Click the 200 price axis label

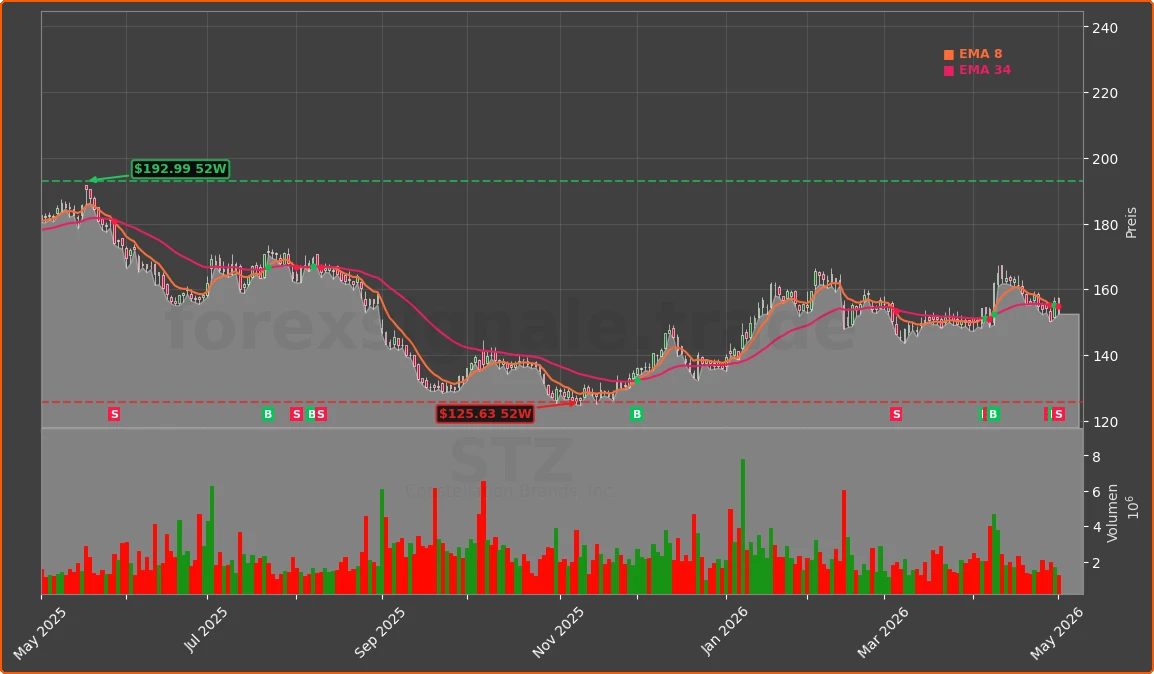click(1105, 159)
